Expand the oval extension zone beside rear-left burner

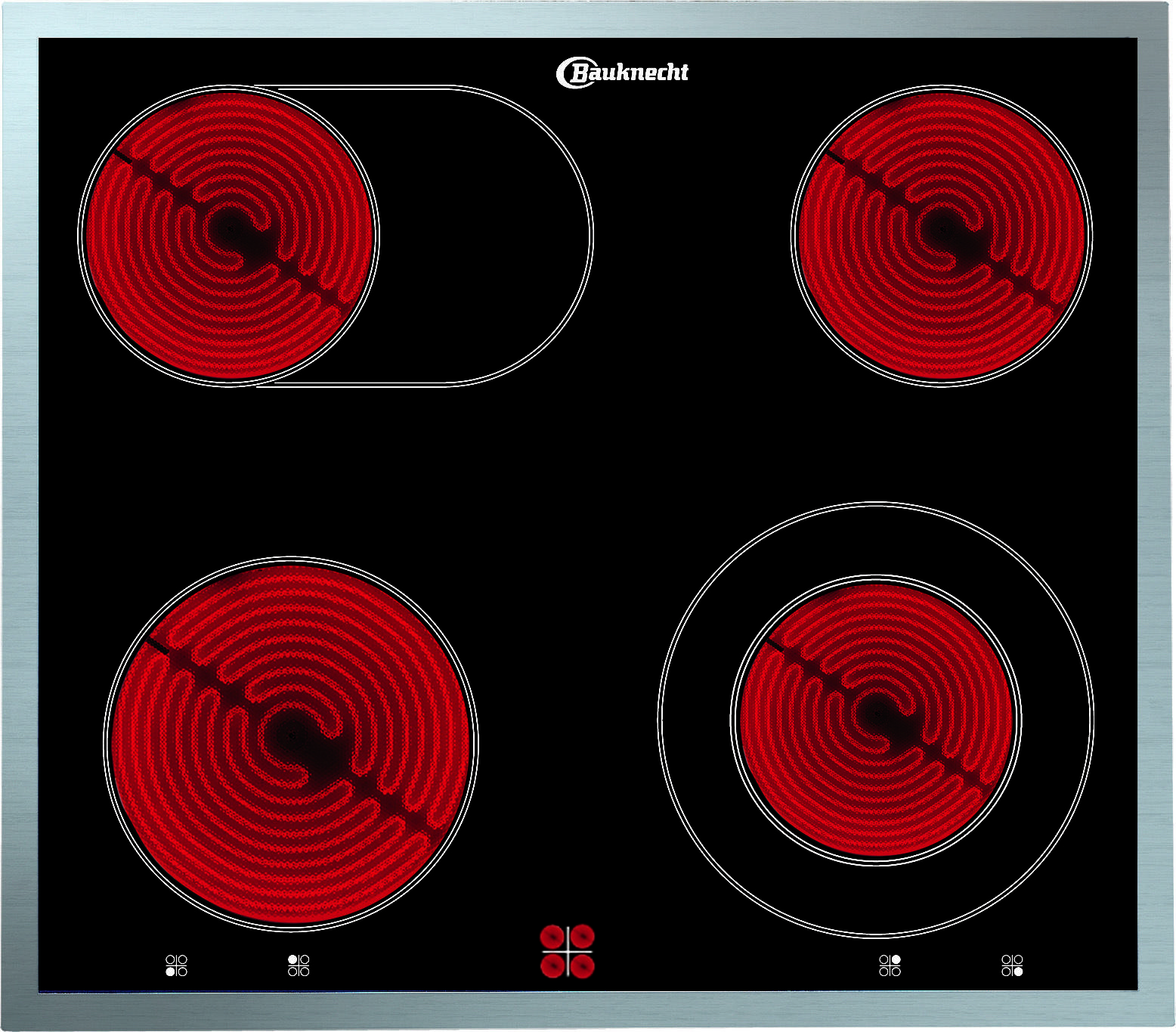pos(484,236)
